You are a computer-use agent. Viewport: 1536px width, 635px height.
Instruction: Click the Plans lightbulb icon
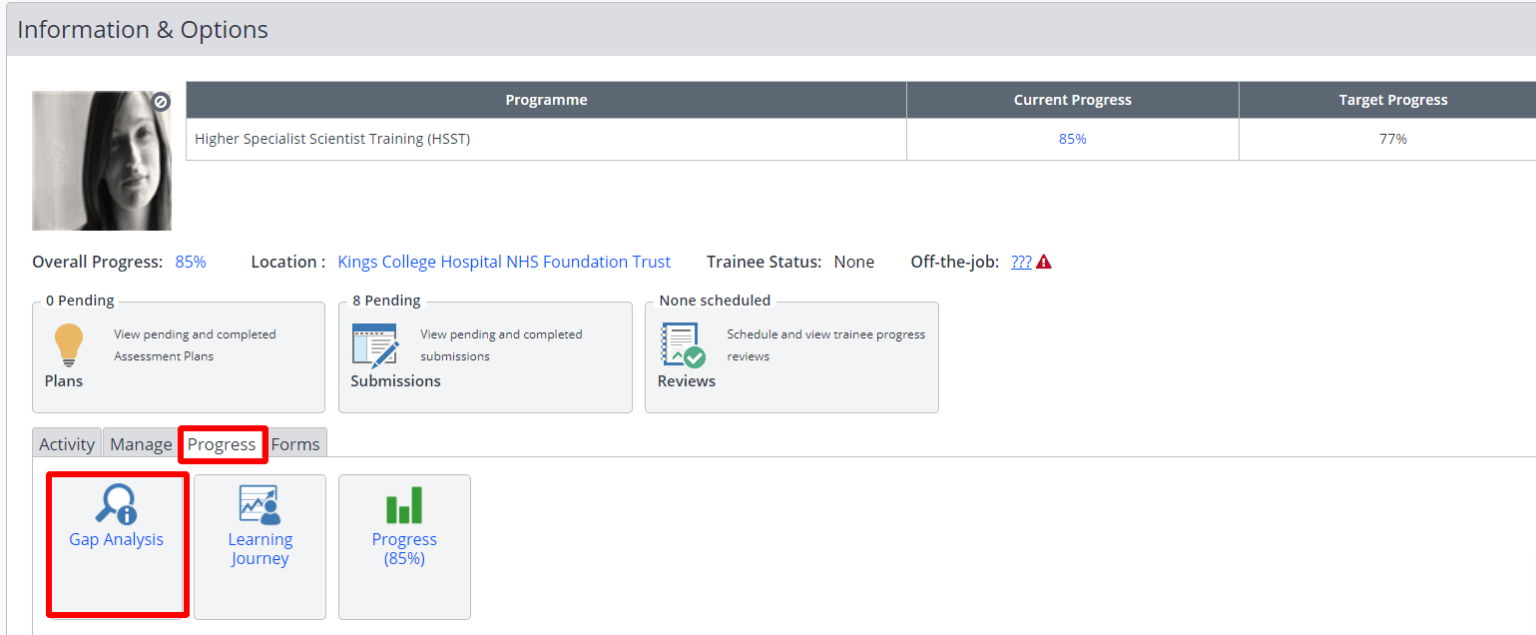[x=68, y=345]
